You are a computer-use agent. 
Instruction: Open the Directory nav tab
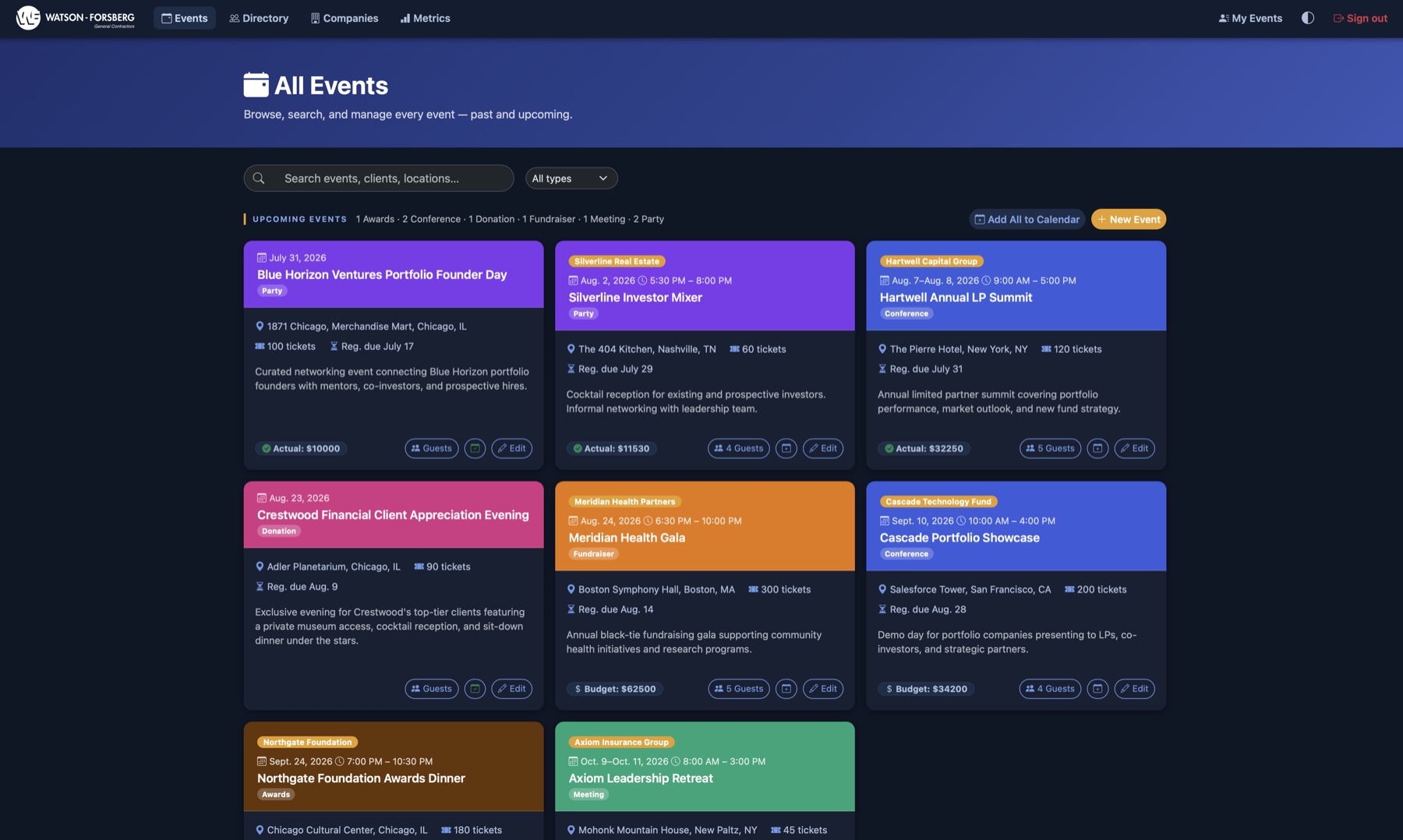click(x=259, y=18)
